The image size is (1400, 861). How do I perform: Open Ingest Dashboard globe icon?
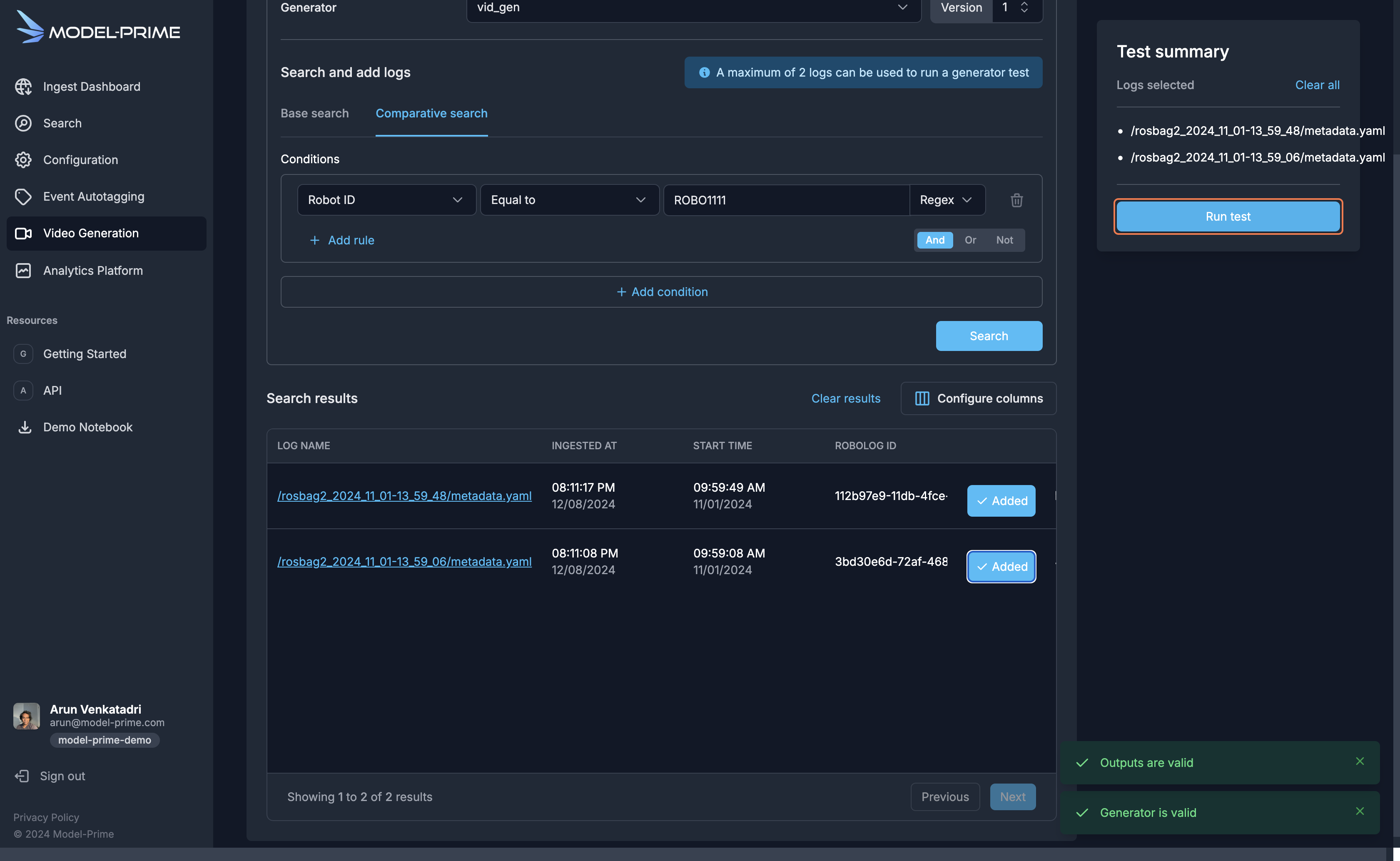click(x=23, y=87)
